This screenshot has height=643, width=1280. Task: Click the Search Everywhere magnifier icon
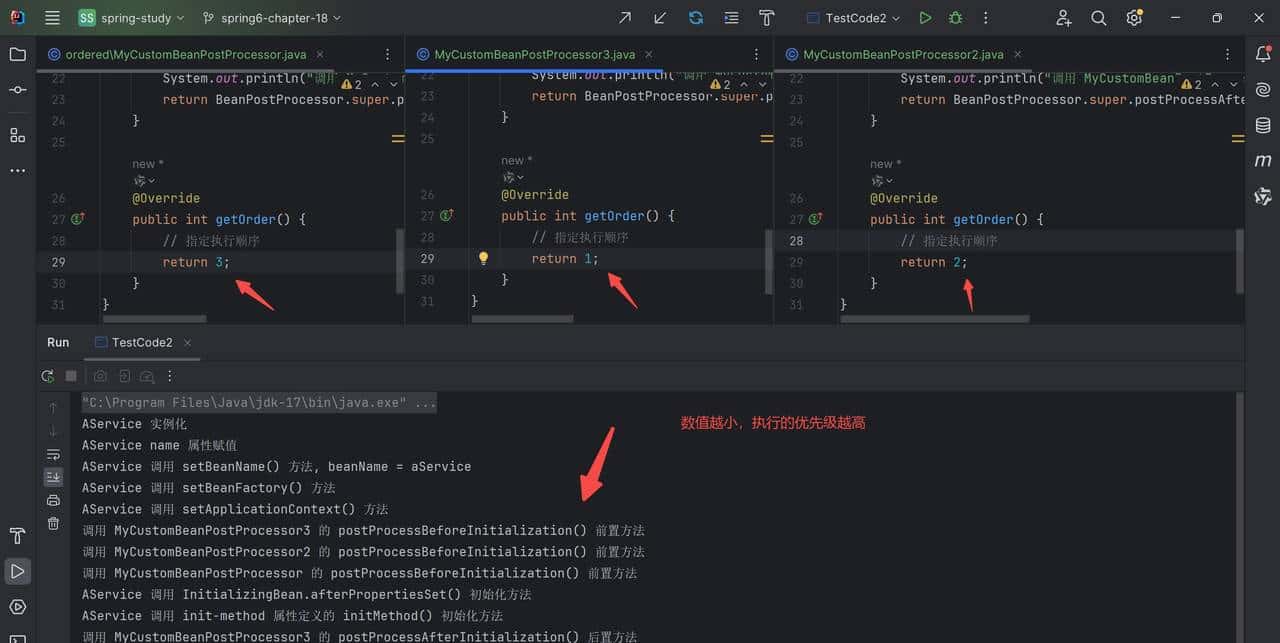pos(1098,18)
